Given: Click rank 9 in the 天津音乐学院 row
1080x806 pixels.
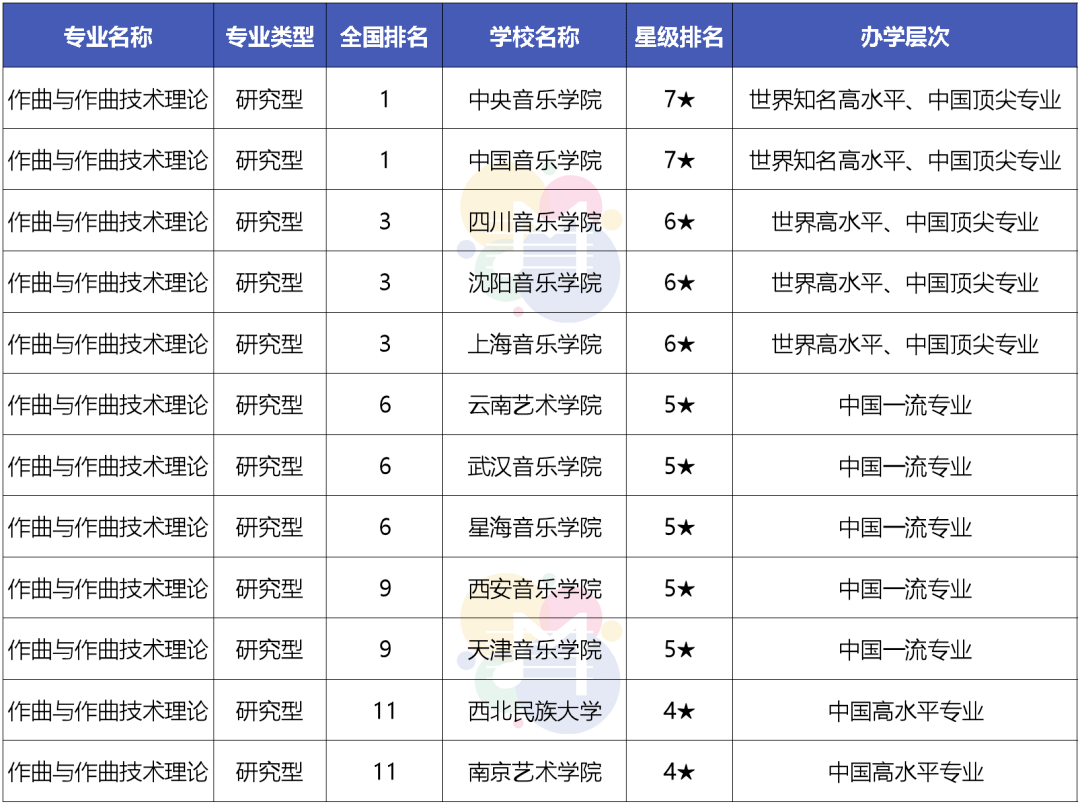Looking at the screenshot, I should [x=384, y=649].
